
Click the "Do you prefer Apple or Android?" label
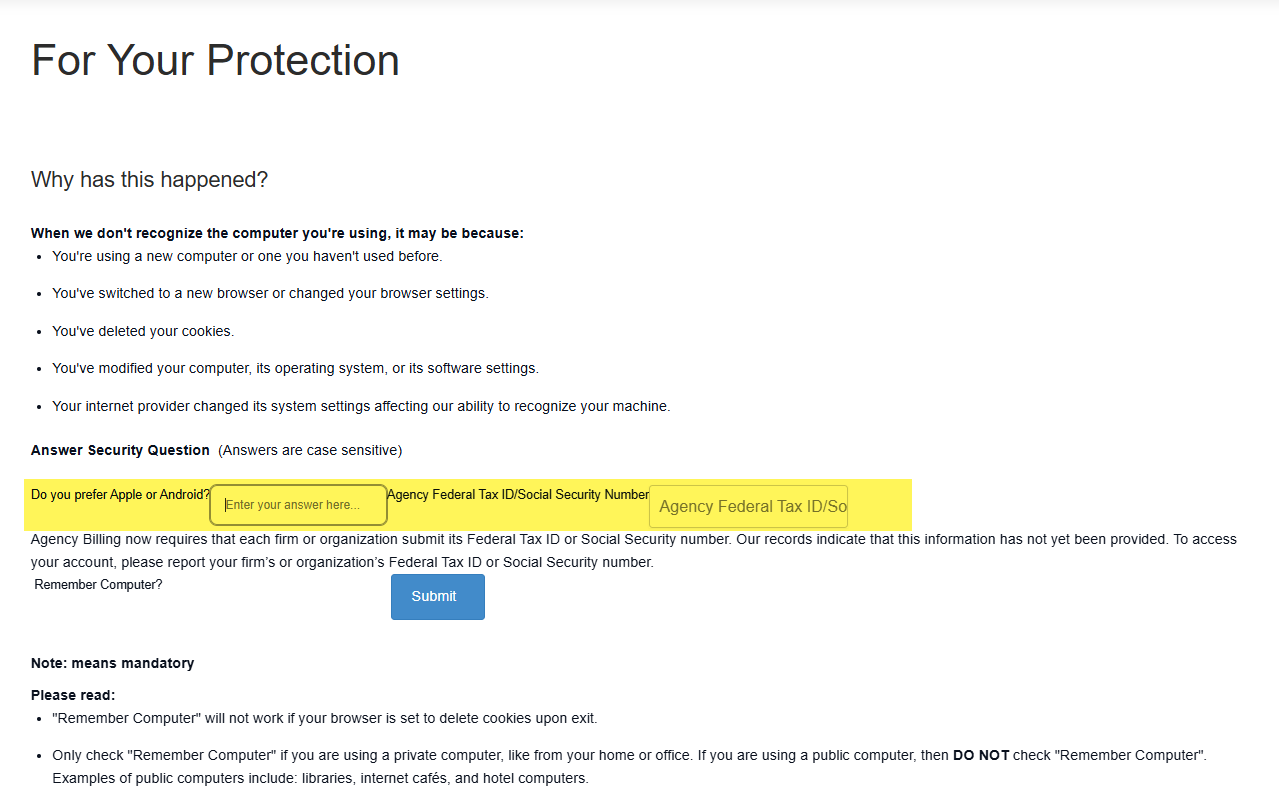point(120,494)
